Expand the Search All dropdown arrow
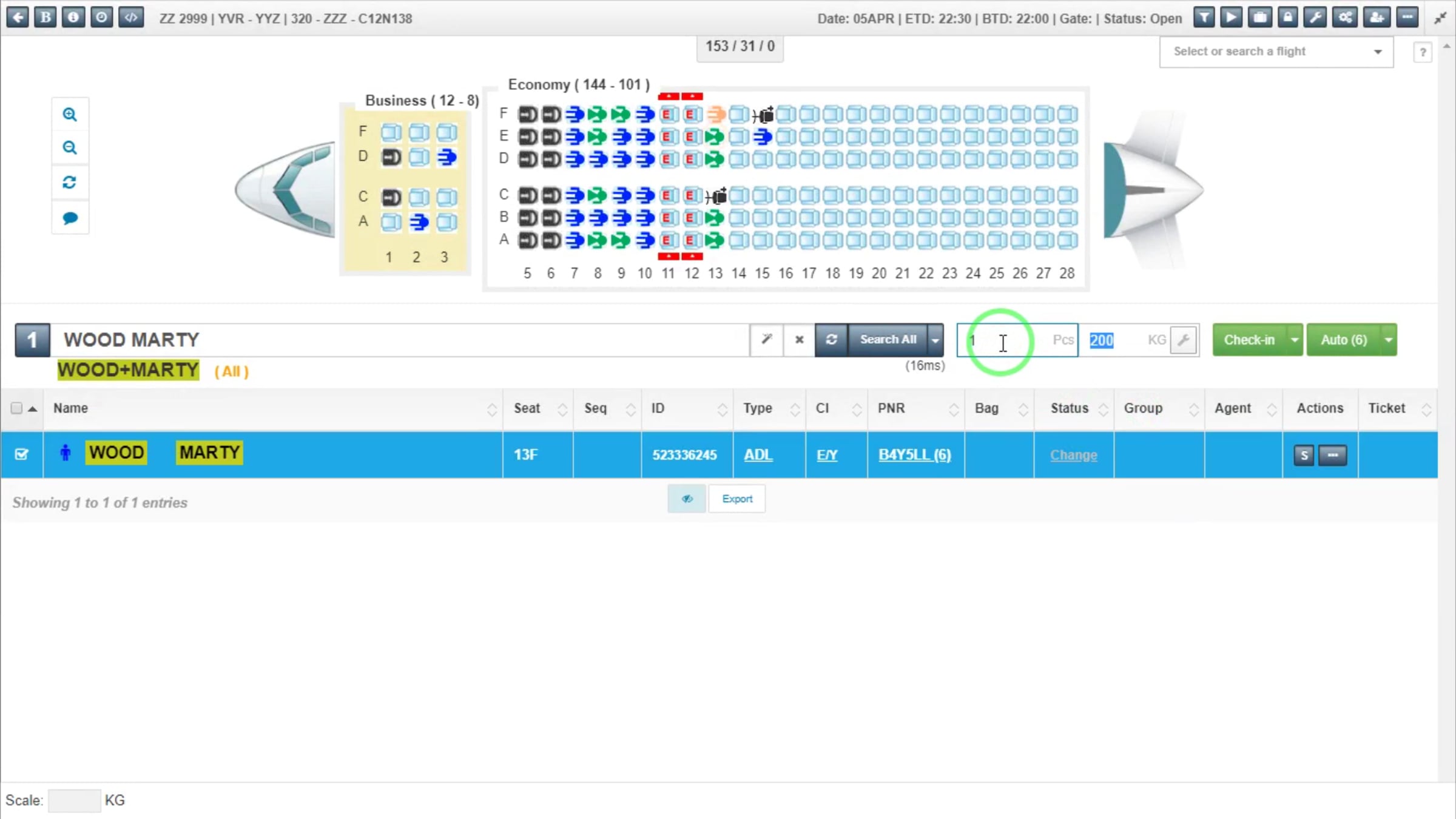The height and width of the screenshot is (819, 1456). [935, 340]
